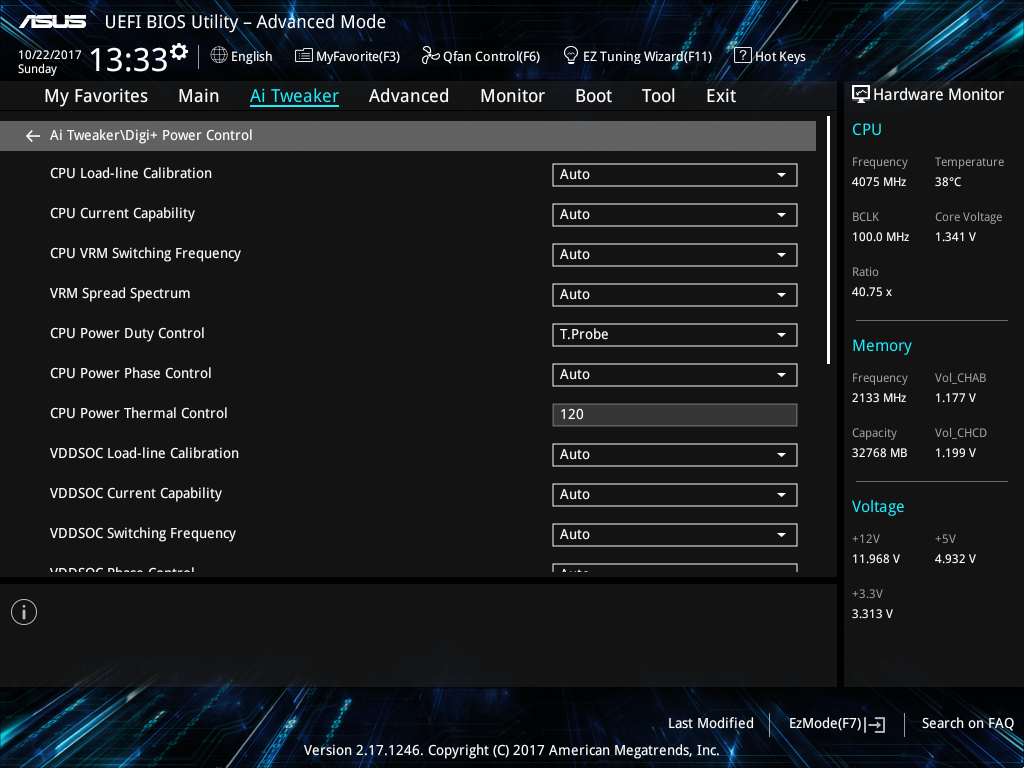
Task: Go to the Boot tab
Action: (x=594, y=96)
